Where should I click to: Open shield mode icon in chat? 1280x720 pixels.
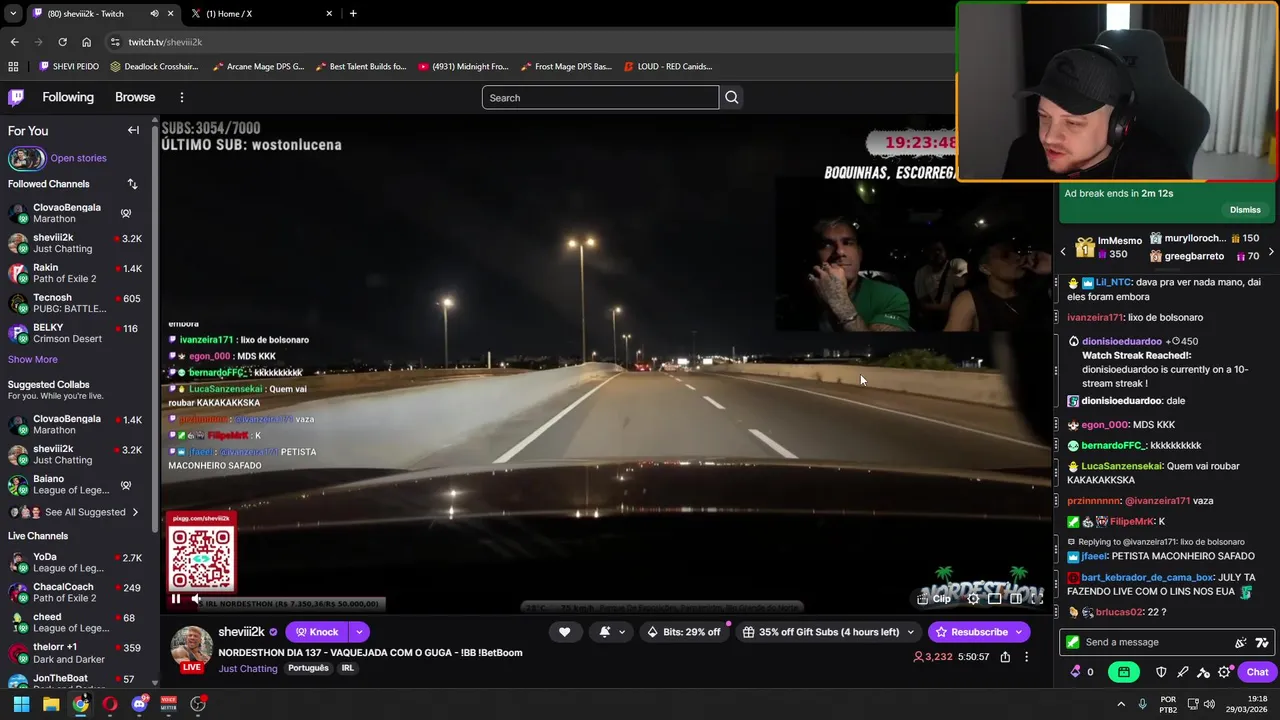[x=1161, y=672]
